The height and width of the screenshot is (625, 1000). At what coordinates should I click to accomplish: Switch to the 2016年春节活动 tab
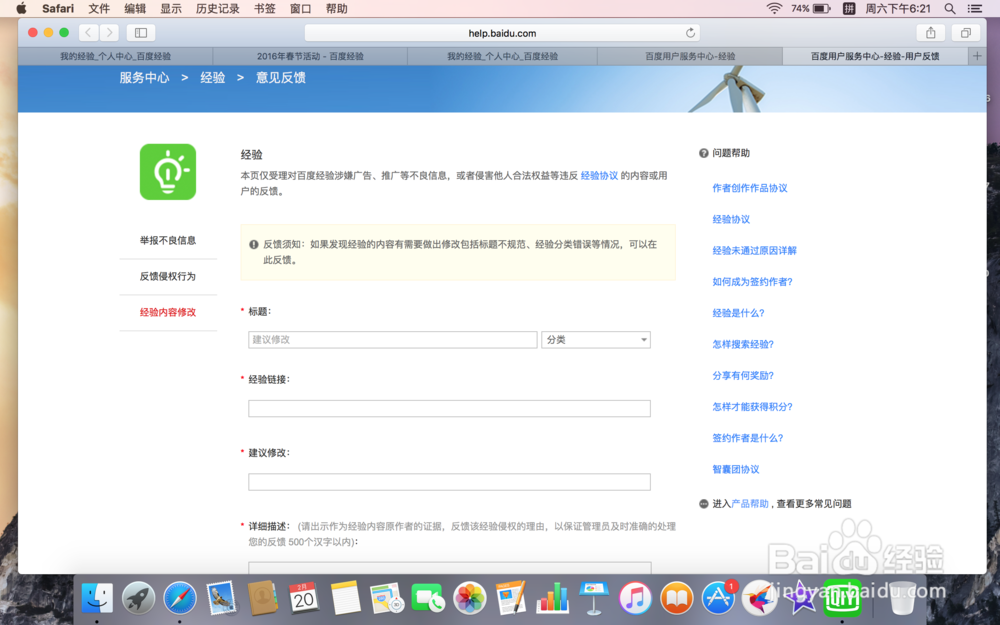(x=310, y=55)
